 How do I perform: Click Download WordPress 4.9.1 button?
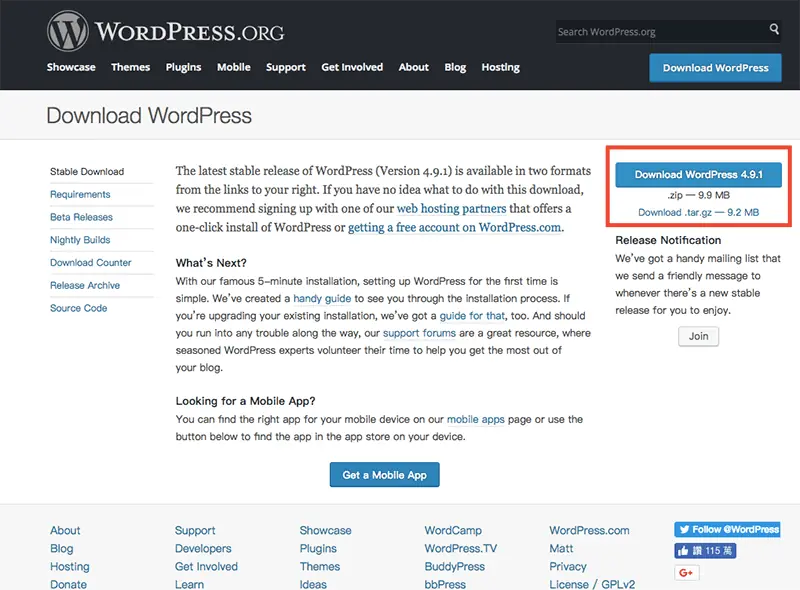click(x=698, y=175)
